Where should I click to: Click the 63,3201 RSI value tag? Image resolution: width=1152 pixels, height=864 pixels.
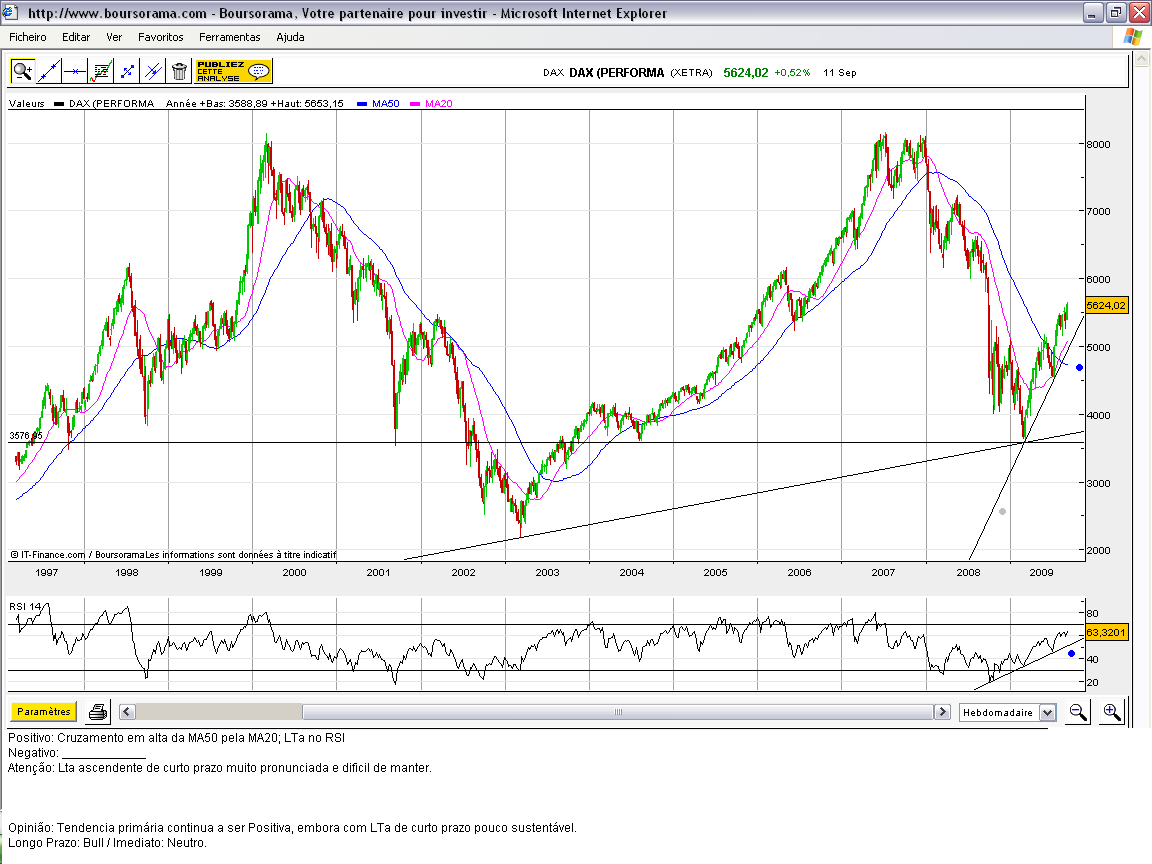pos(1106,632)
